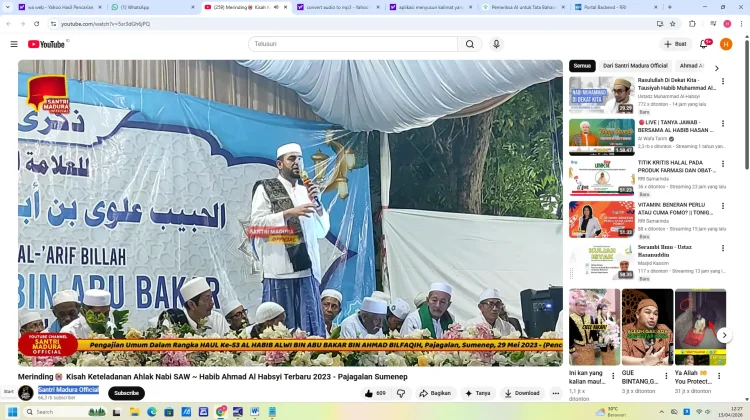Switch to Portal Backend - RRI tab
This screenshot has width=750, height=420.
616,7
